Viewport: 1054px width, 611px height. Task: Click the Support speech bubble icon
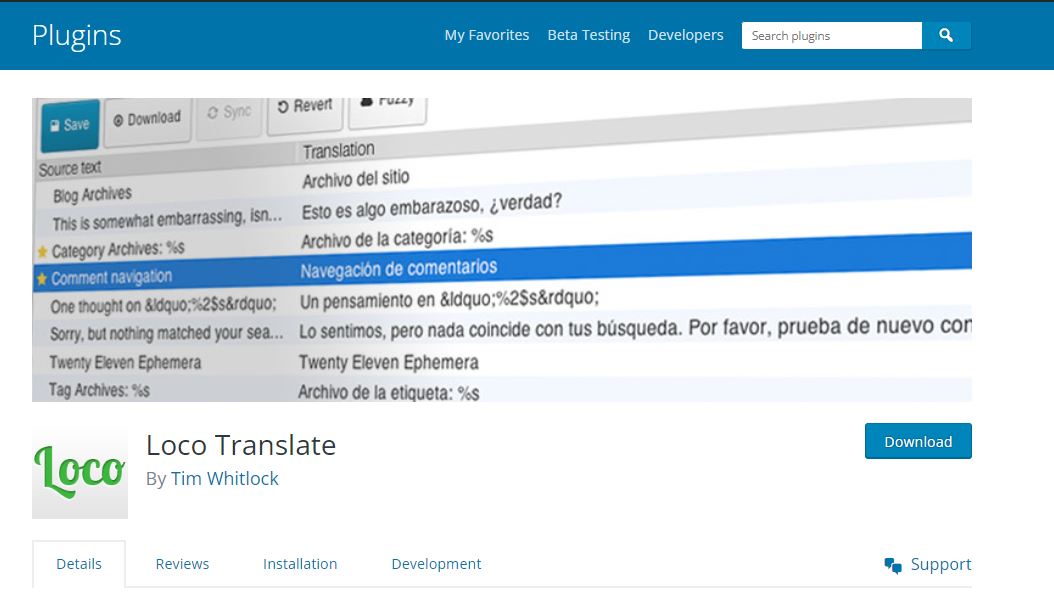pos(893,565)
